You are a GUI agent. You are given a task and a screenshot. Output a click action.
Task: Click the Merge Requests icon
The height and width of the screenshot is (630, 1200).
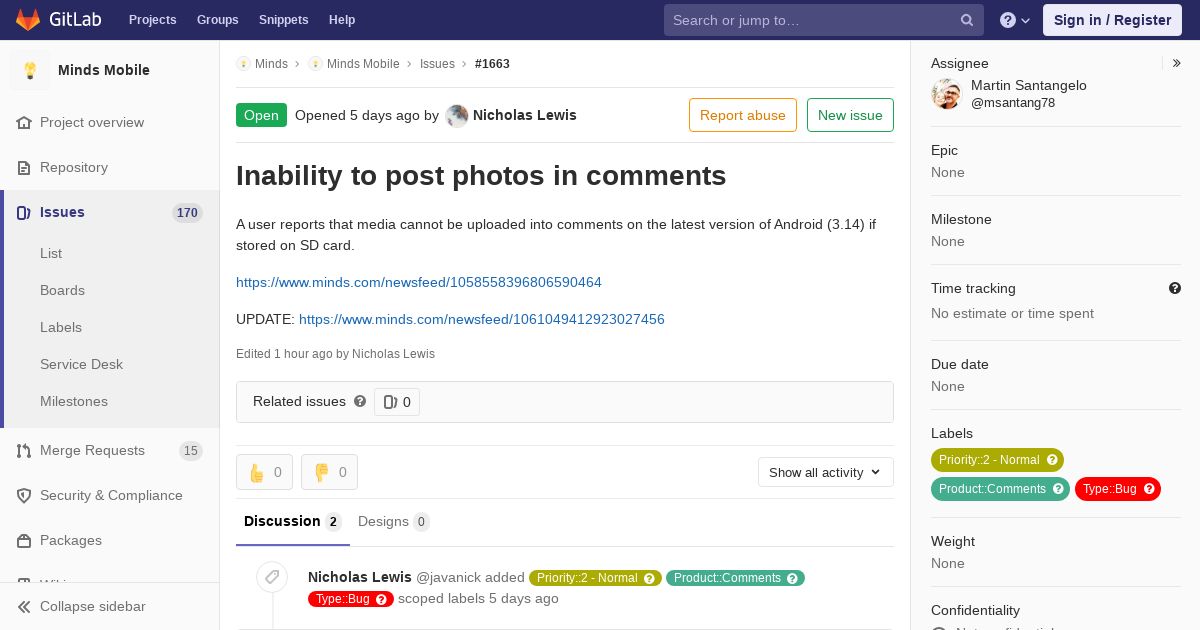[x=24, y=451]
